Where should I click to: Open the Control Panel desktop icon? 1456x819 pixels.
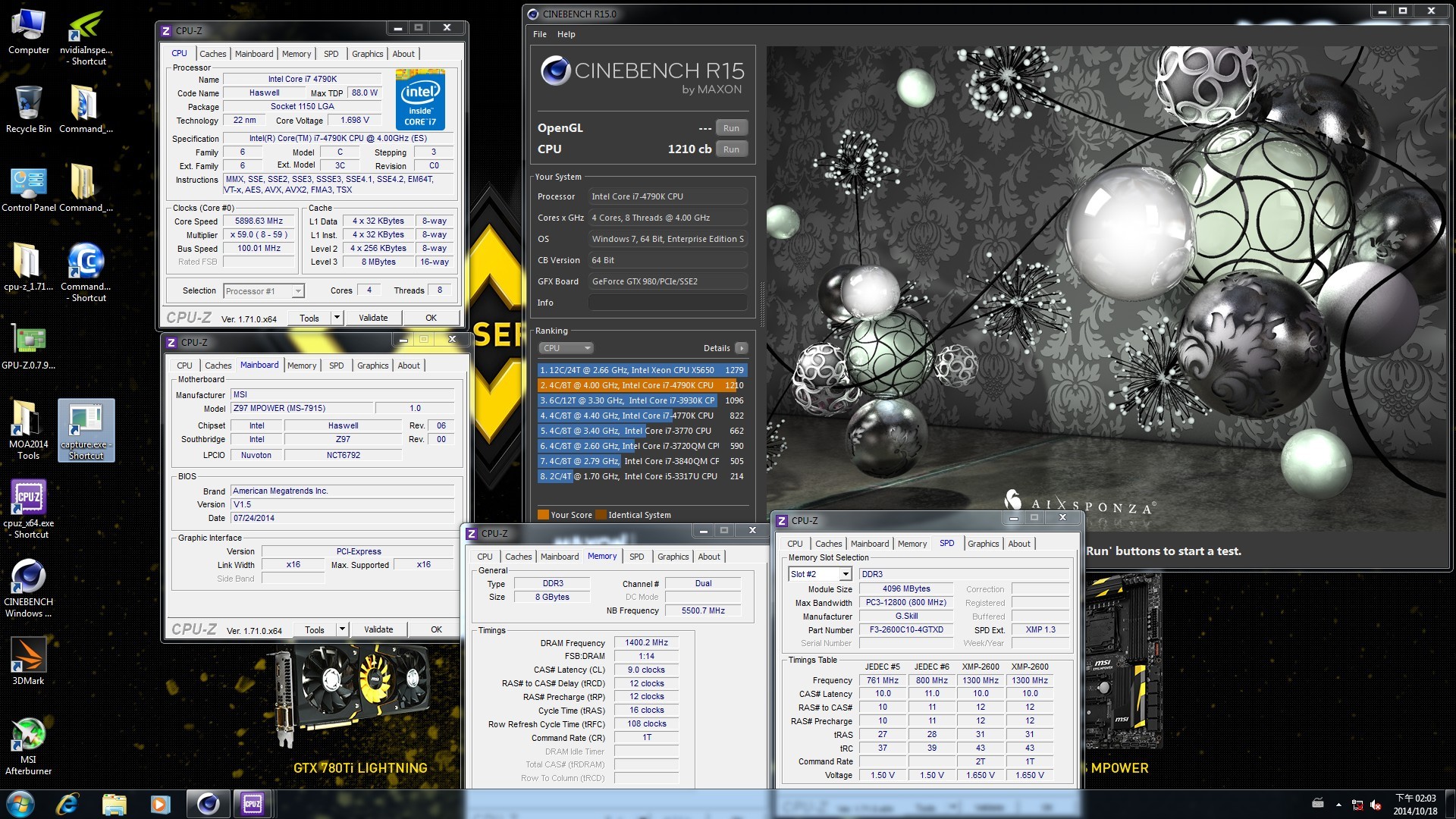(x=29, y=188)
